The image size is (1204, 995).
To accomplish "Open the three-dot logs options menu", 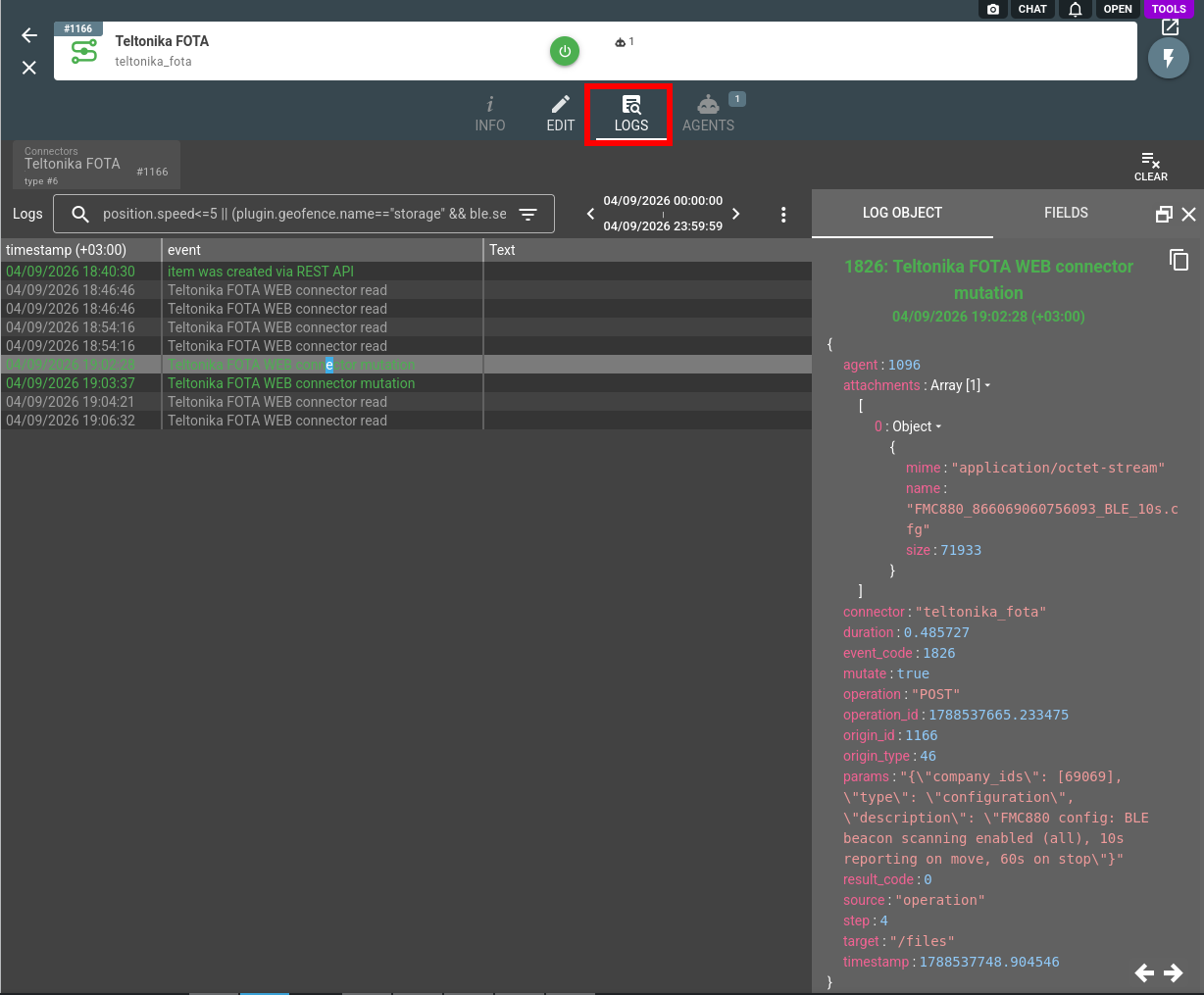I will [783, 215].
